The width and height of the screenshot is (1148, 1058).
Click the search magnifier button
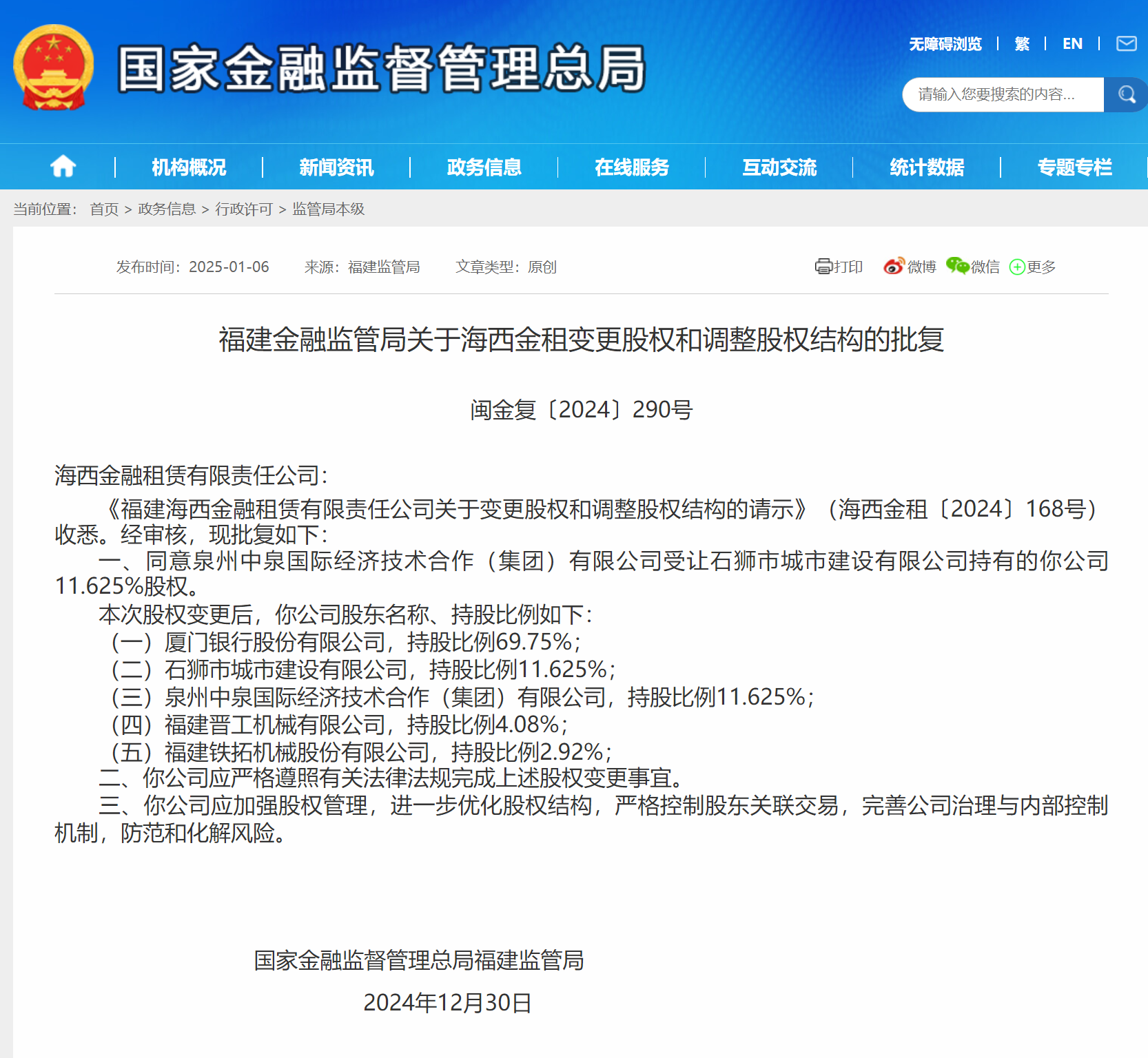point(1126,94)
